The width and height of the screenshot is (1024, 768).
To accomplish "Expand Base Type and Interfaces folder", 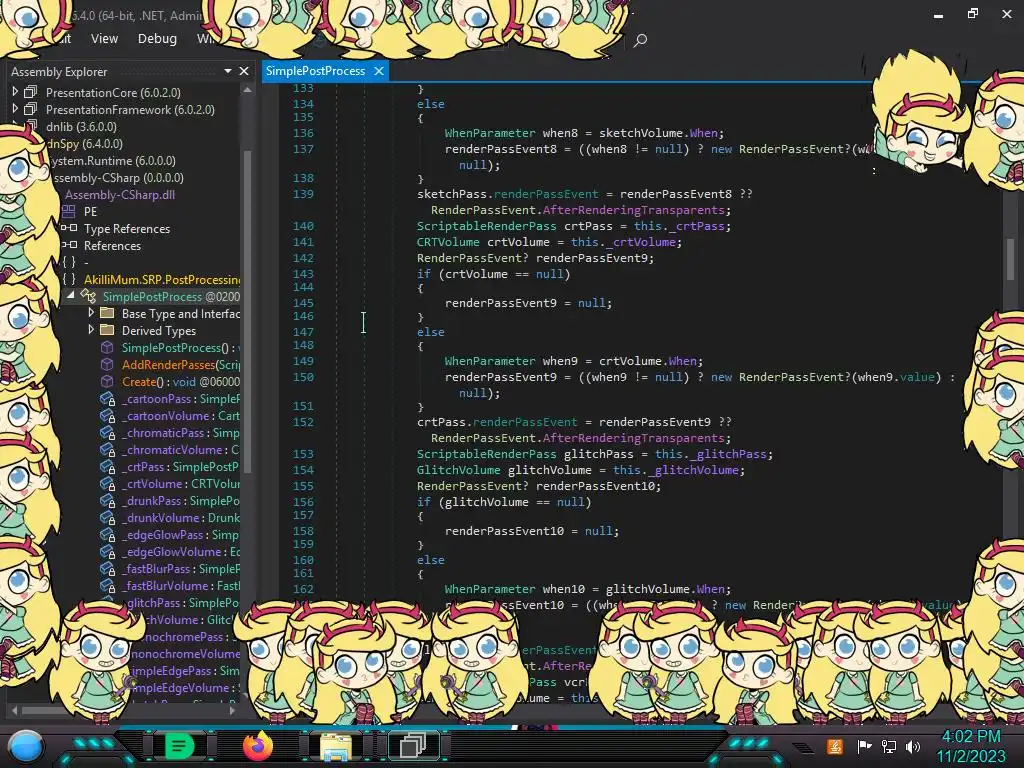I will (x=91, y=313).
